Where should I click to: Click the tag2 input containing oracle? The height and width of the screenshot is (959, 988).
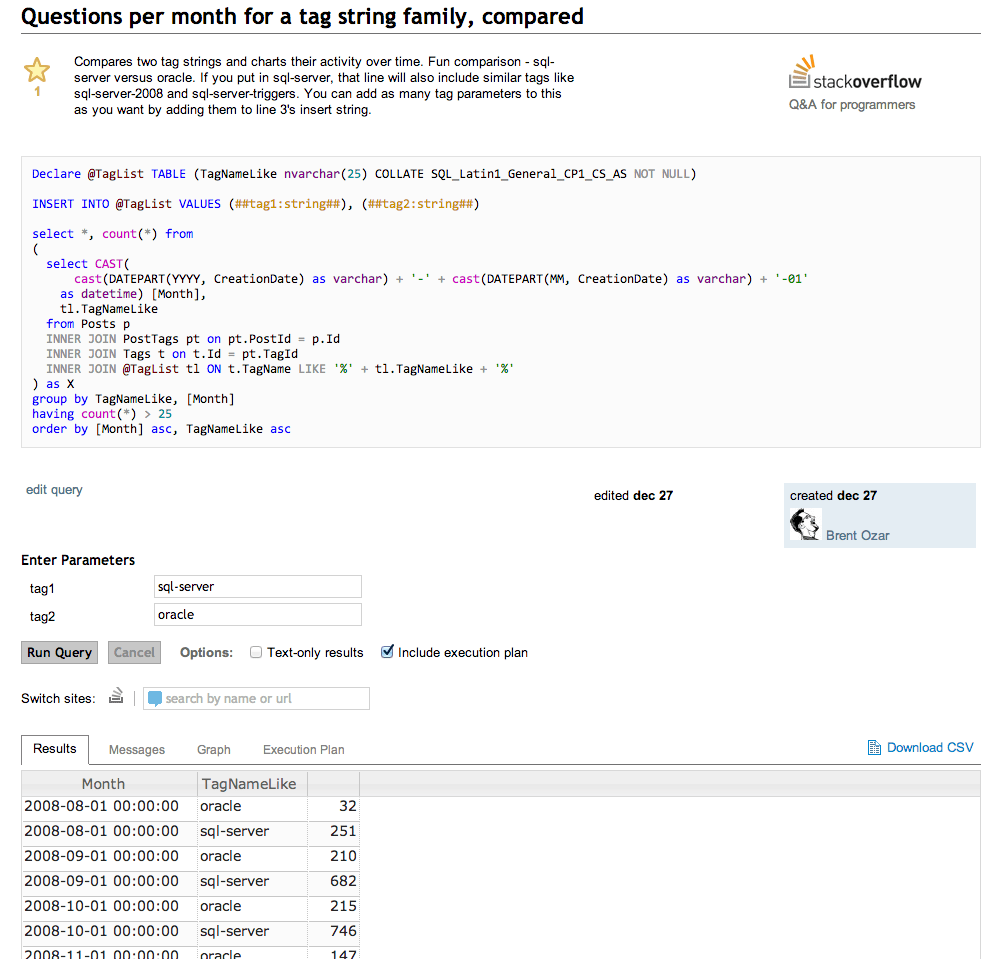[257, 615]
